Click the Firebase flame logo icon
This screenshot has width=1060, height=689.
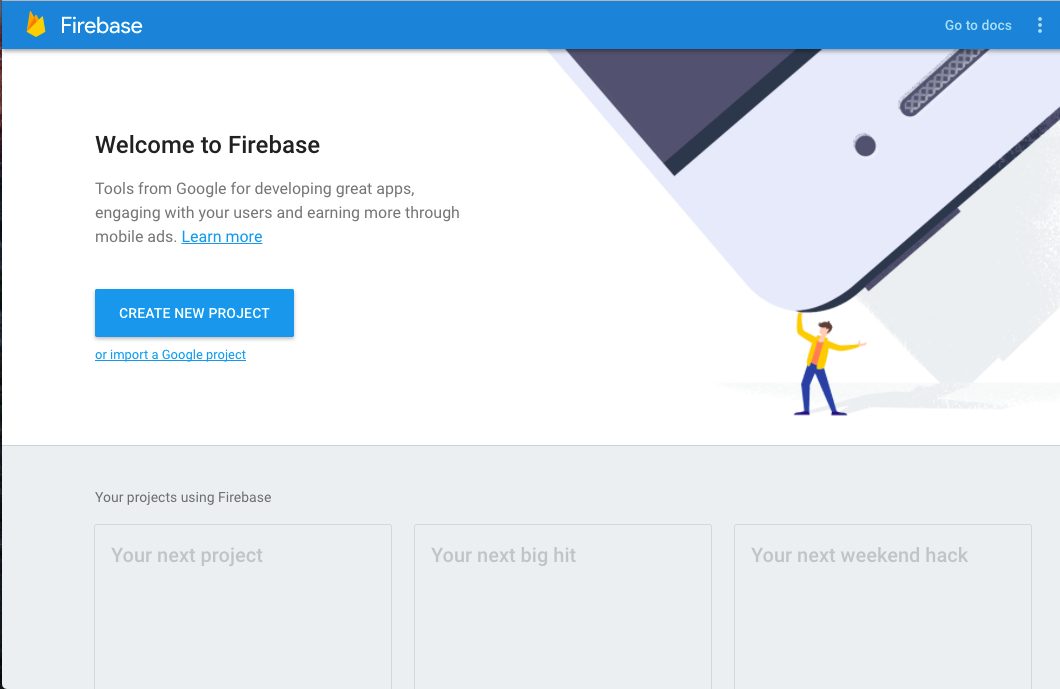coord(36,24)
